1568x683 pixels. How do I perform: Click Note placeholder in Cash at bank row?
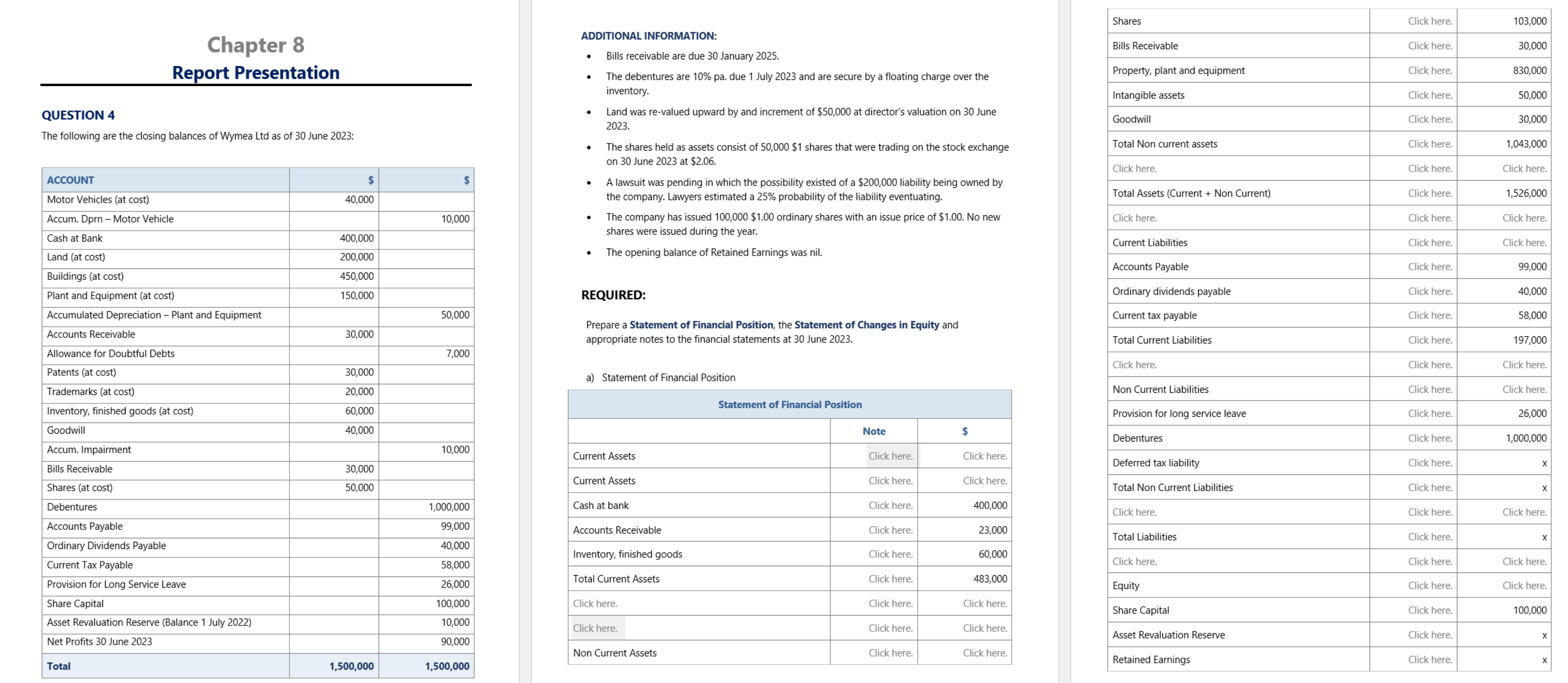point(890,505)
